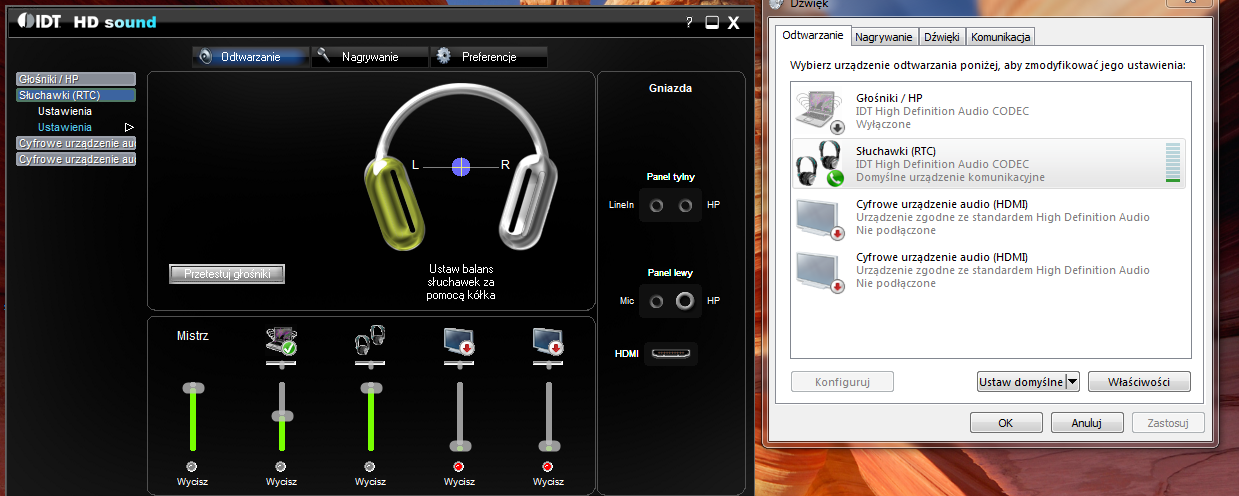Adjust the Mistrz master volume slider
The width and height of the screenshot is (1239, 496).
(193, 387)
